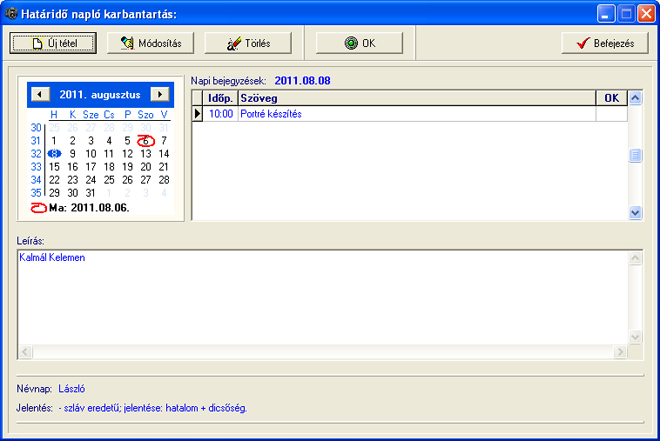The height and width of the screenshot is (441, 660).
Task: Select August 22 in the calendar
Action: [x=54, y=180]
